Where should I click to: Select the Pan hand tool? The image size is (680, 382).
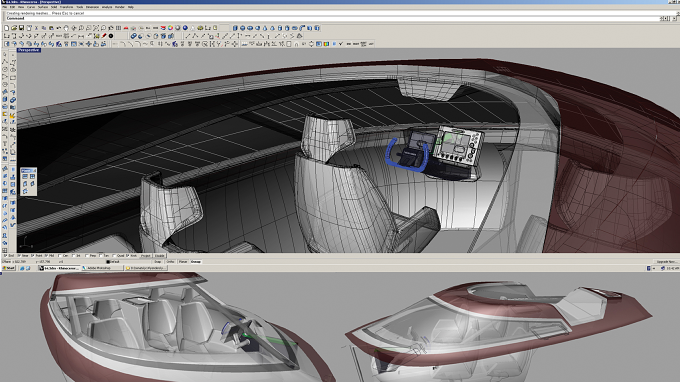click(66, 28)
